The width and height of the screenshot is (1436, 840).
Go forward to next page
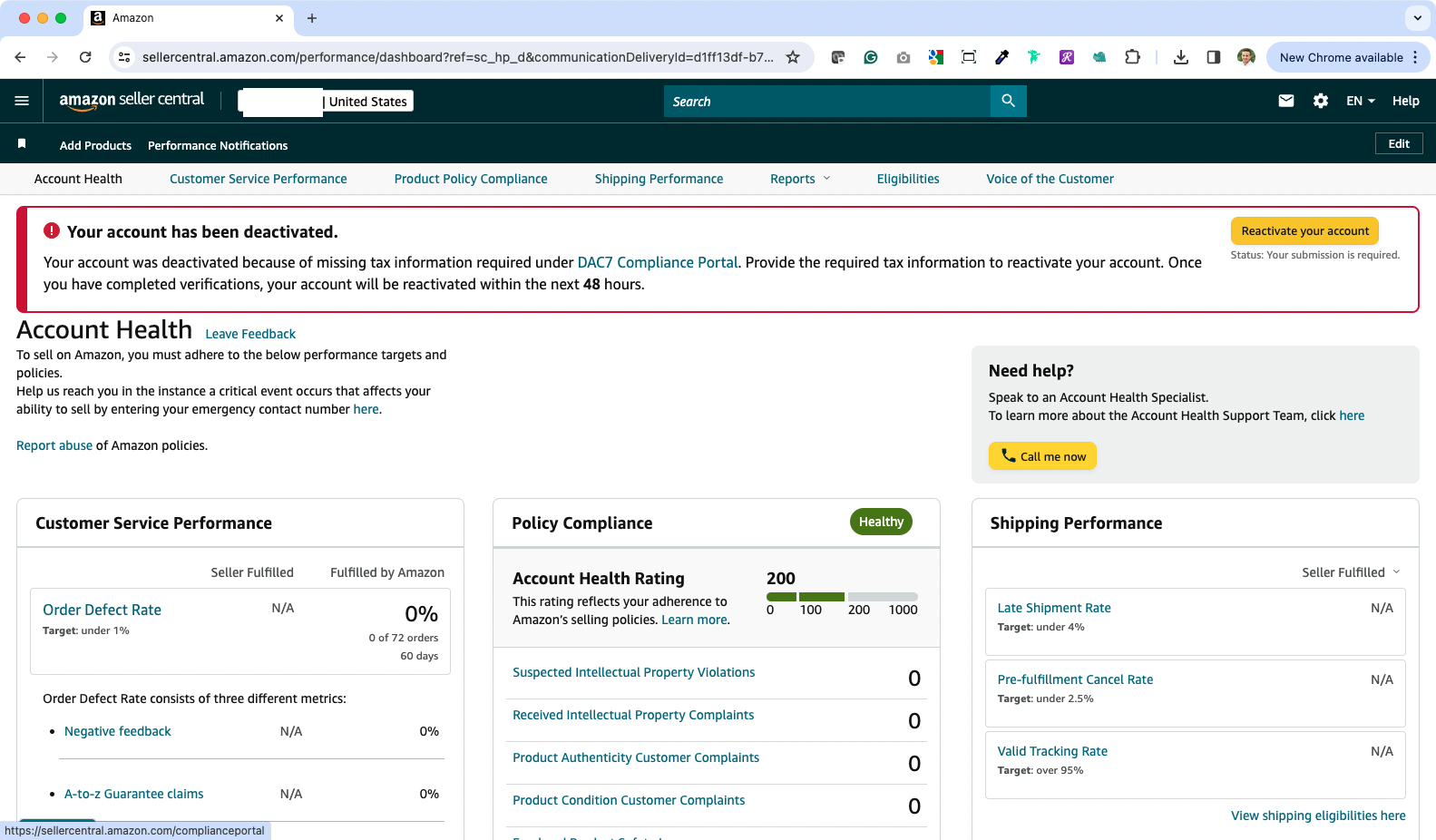53,57
